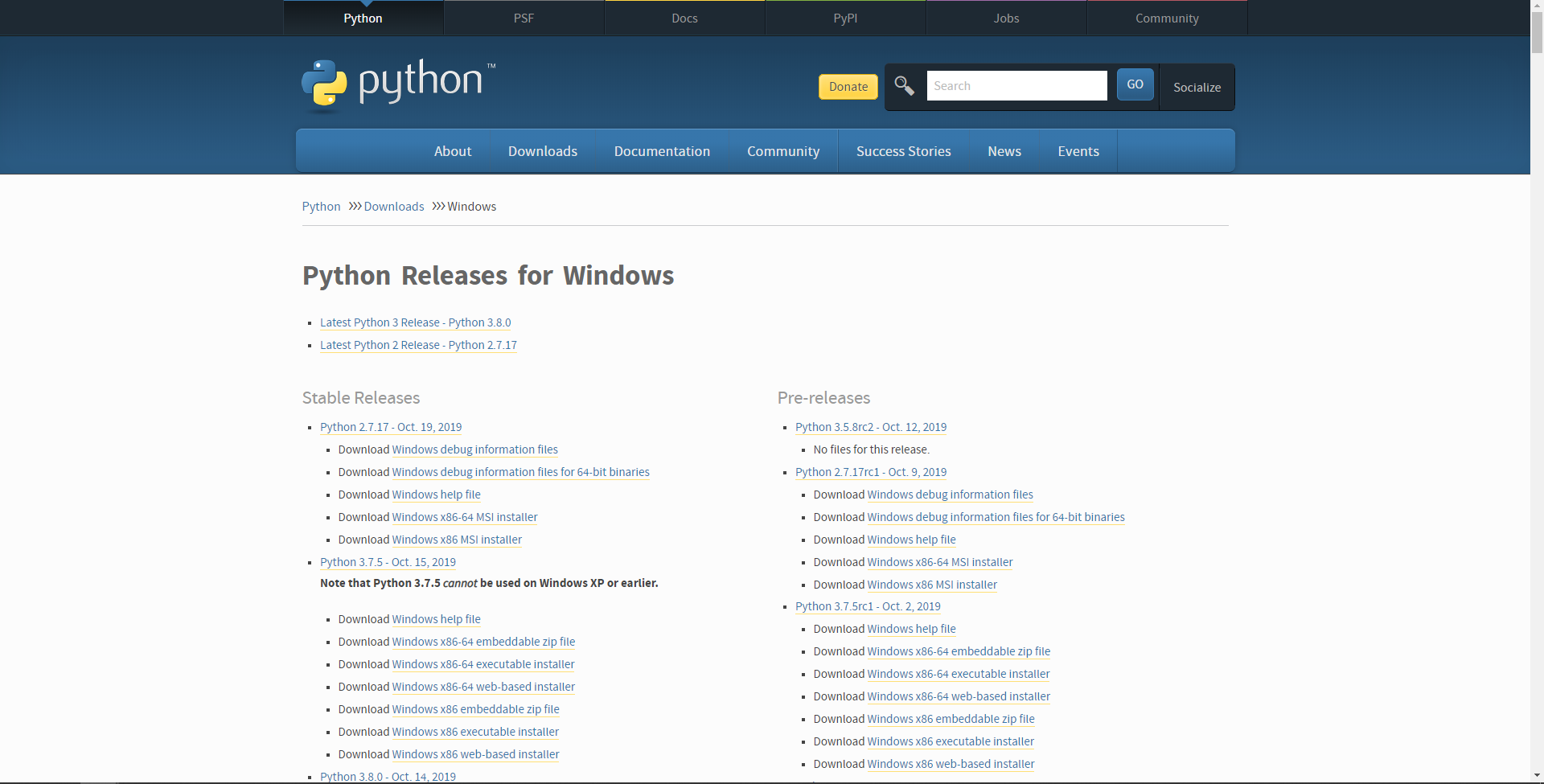Open the Socialize menu
The width and height of the screenshot is (1544, 784).
point(1196,87)
